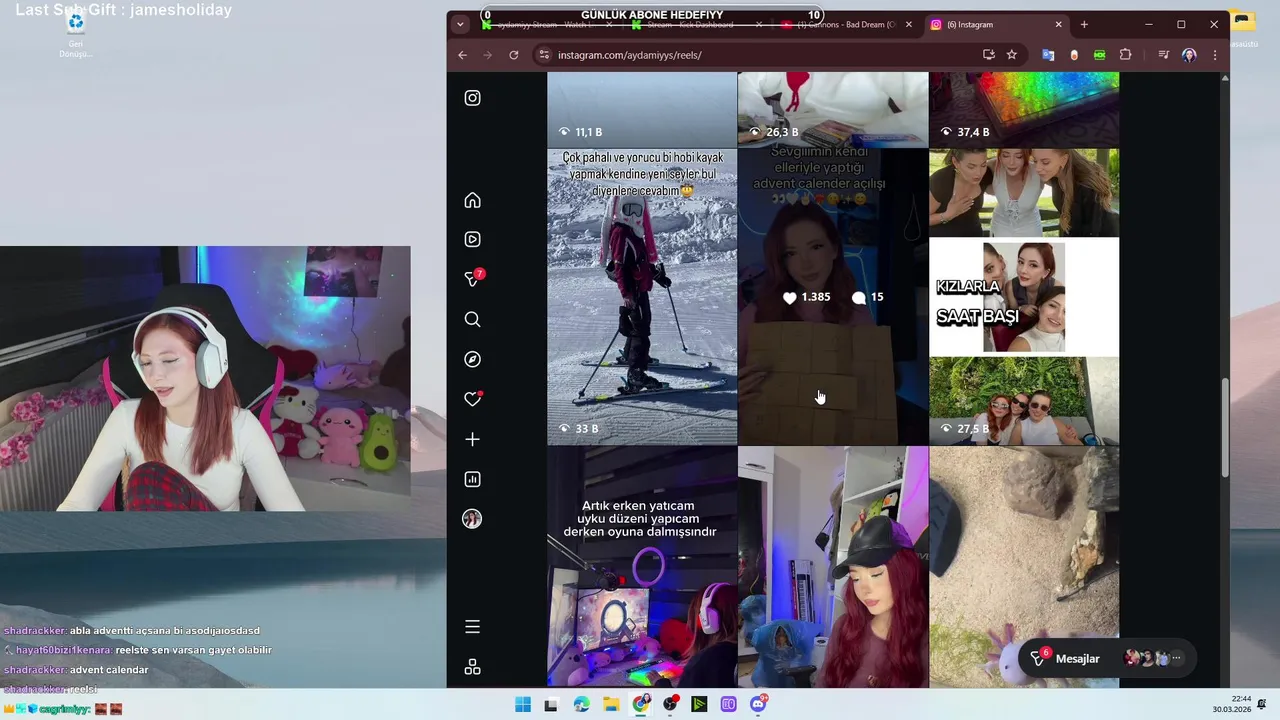Open the dashboard insights chart icon
1280x720 pixels.
point(472,479)
